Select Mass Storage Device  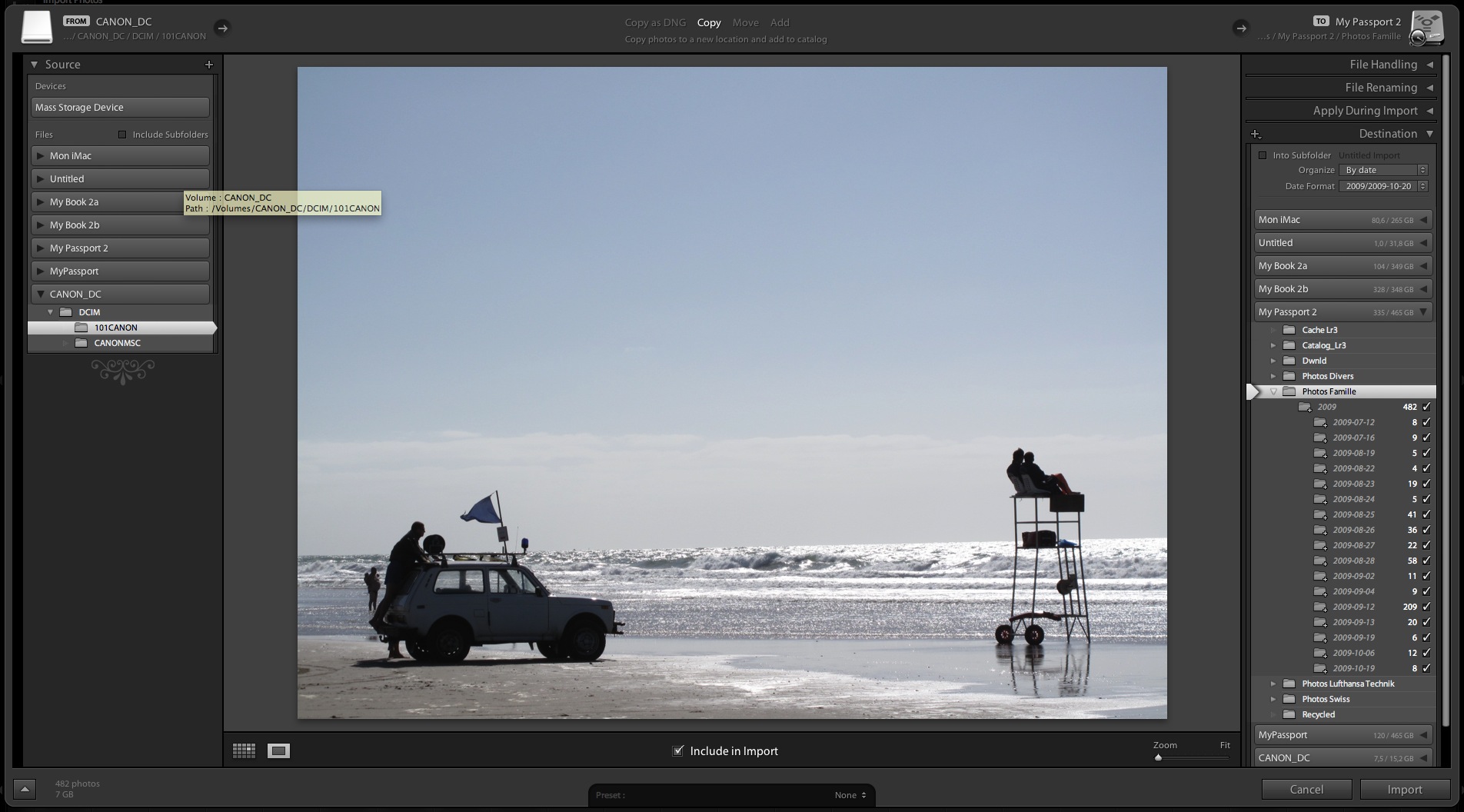point(120,108)
